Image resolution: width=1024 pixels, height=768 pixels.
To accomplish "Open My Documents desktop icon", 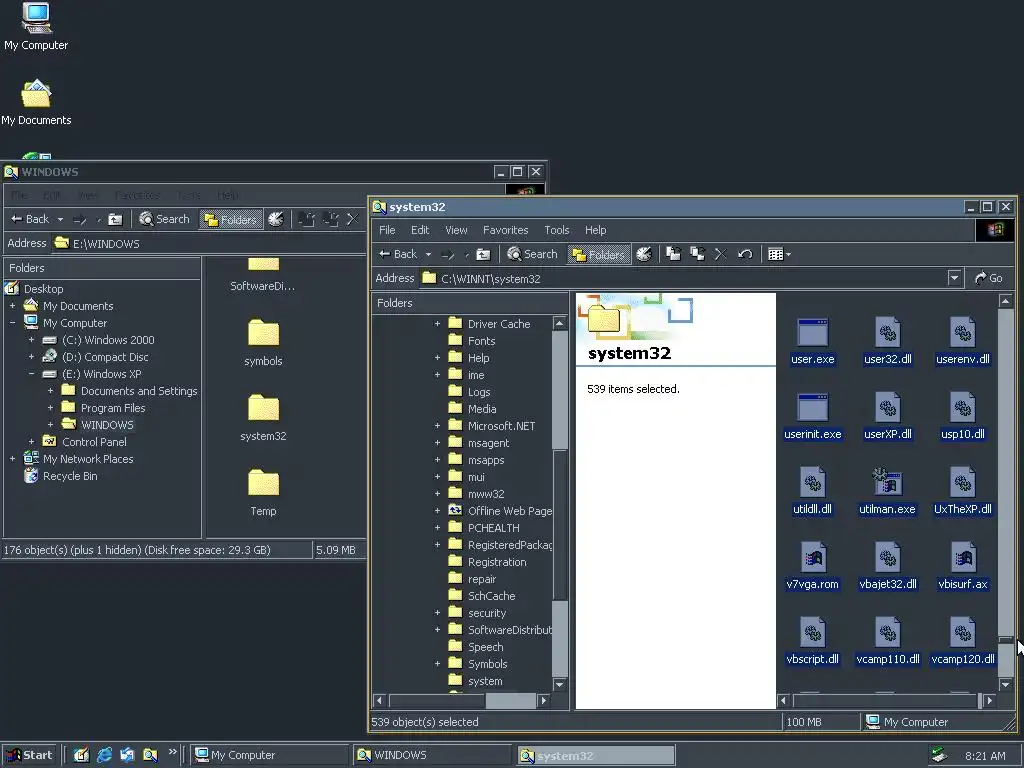I will [x=36, y=103].
